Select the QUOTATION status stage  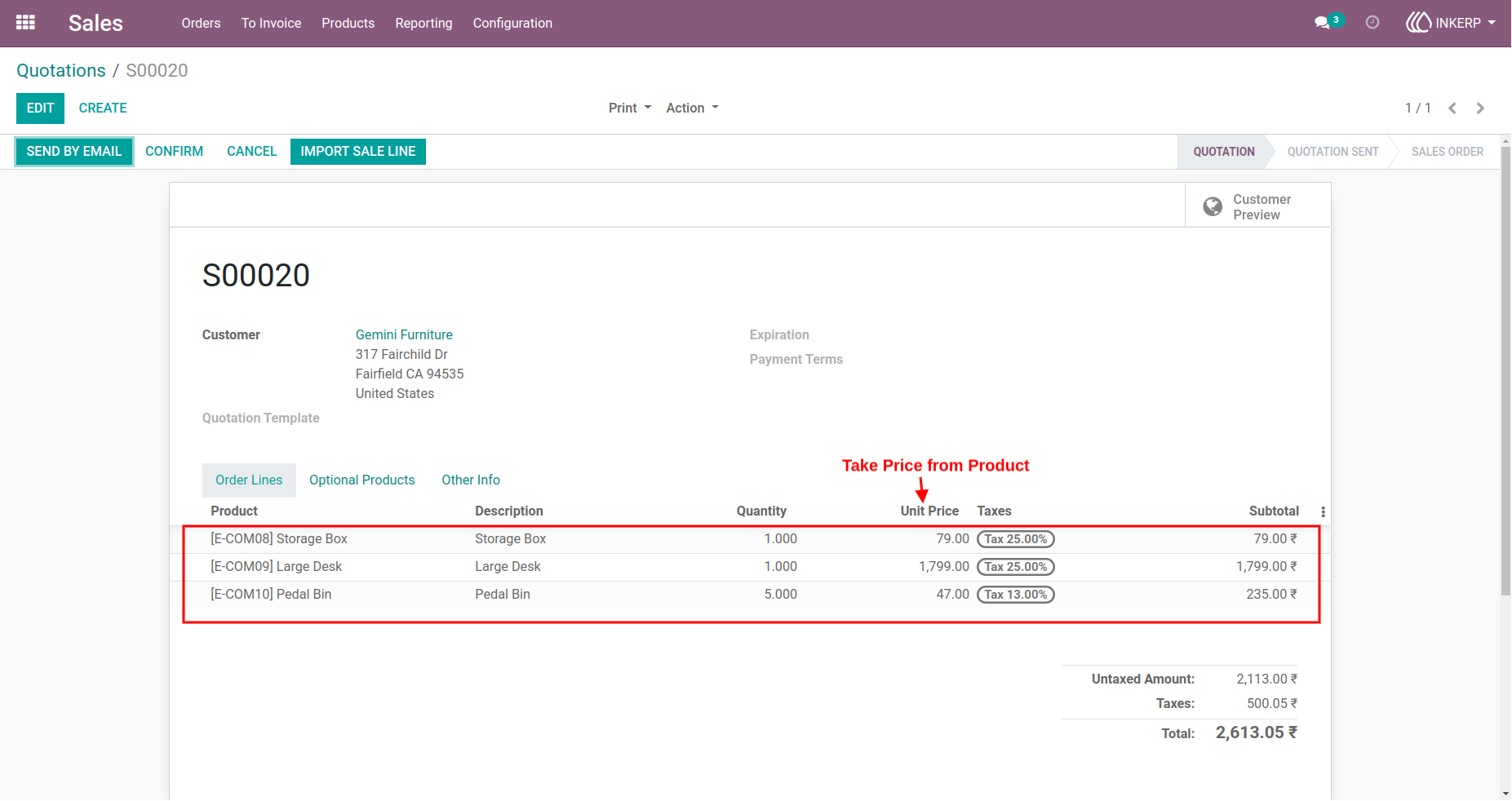pyautogui.click(x=1223, y=152)
